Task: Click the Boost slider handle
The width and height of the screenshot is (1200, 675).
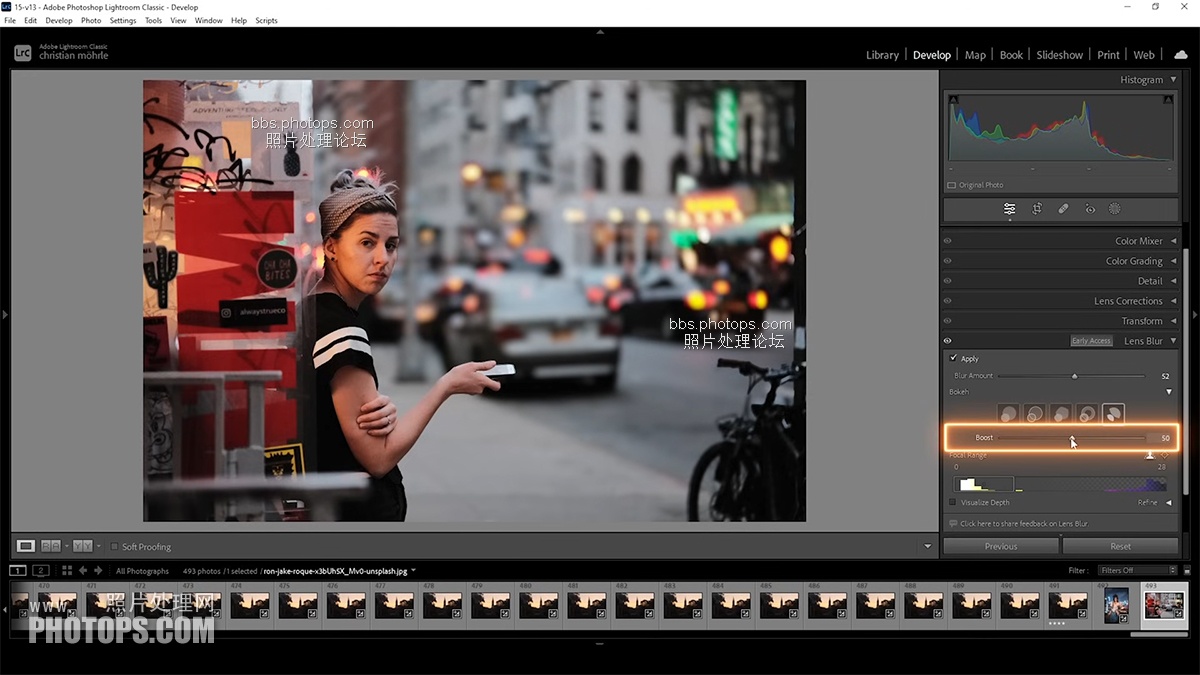Action: click(x=1072, y=438)
